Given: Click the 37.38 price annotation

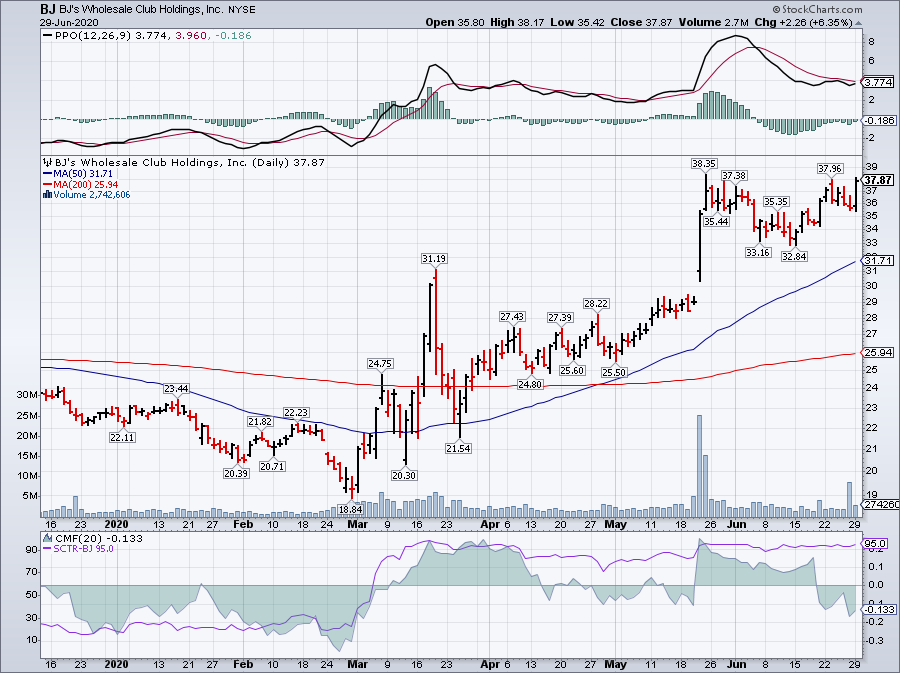Looking at the screenshot, I should 734,175.
